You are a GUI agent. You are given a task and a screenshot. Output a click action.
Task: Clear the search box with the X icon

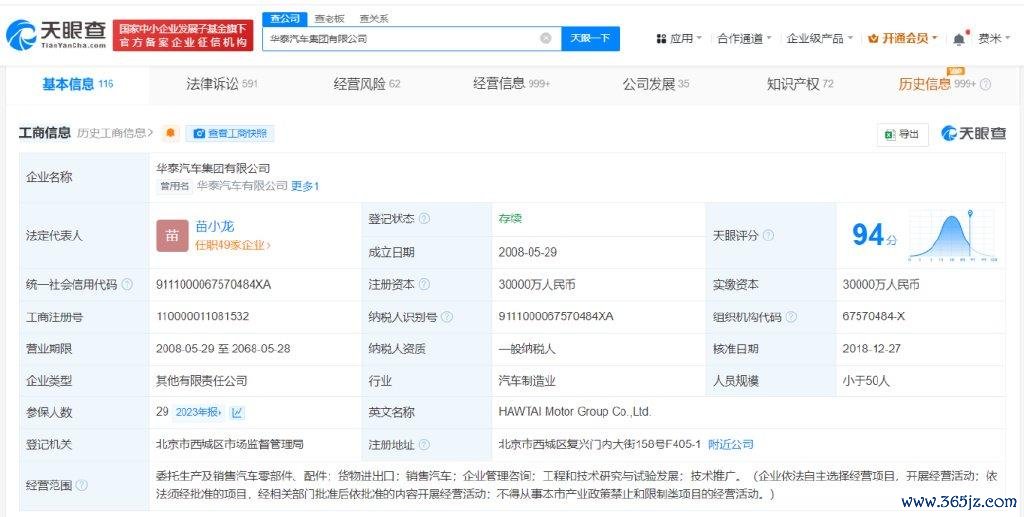[x=546, y=39]
